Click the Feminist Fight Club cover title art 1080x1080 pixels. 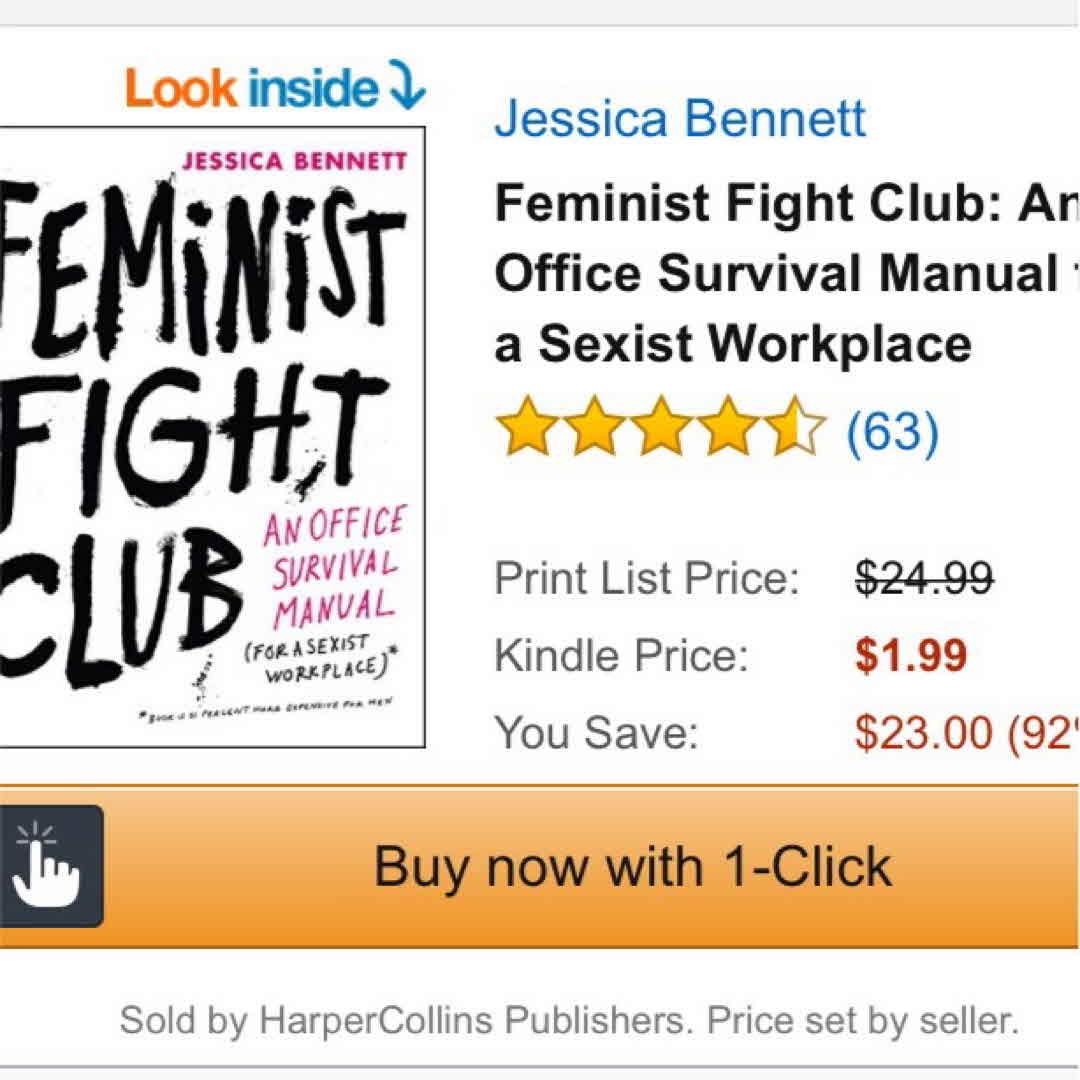click(190, 420)
